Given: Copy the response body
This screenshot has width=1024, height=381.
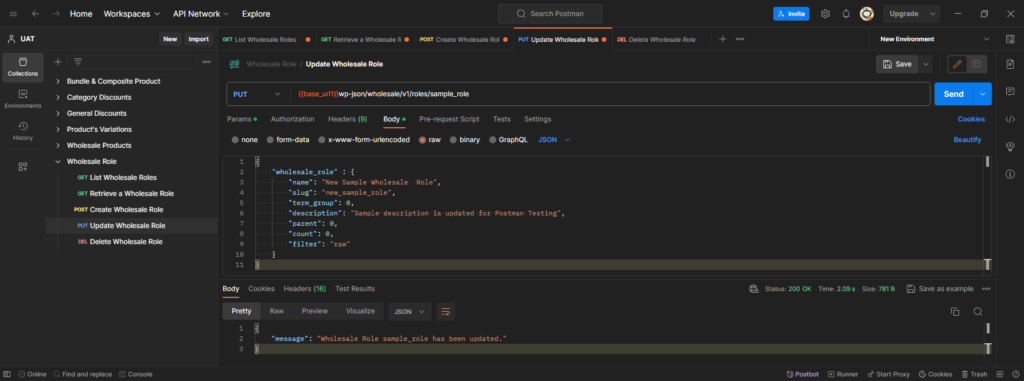Looking at the screenshot, I should 955,312.
